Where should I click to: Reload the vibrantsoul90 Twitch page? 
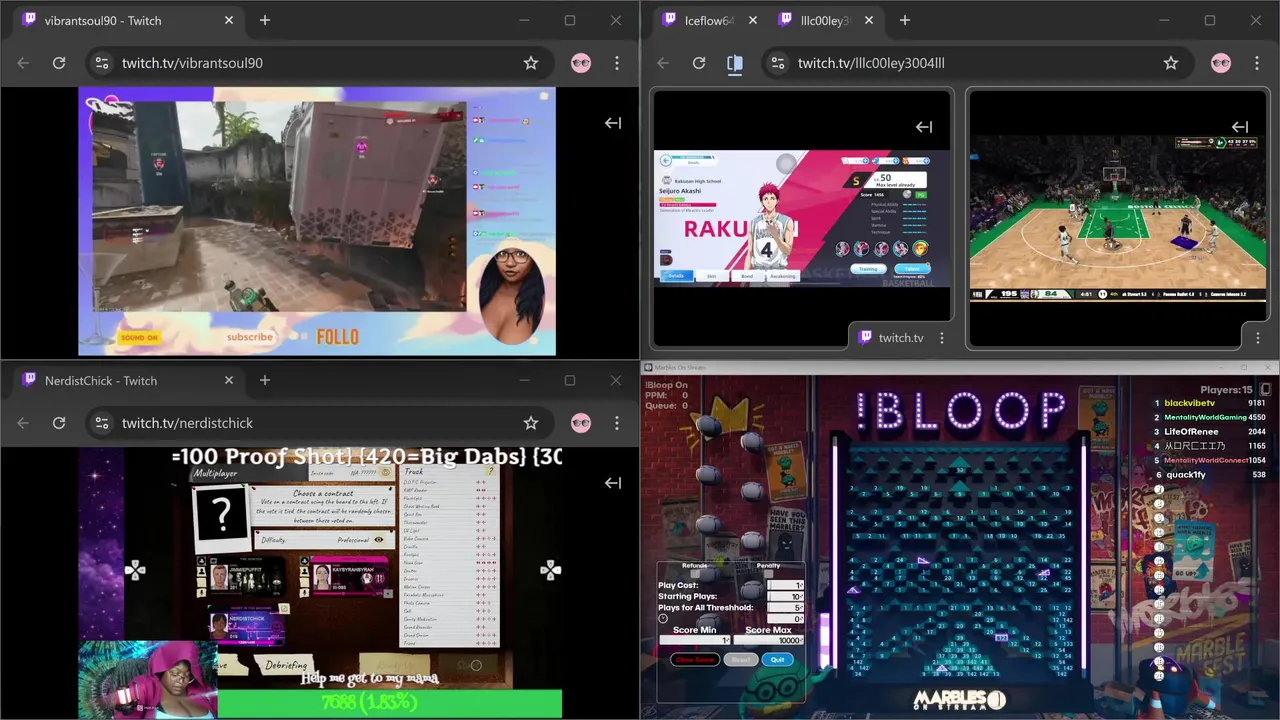point(59,63)
